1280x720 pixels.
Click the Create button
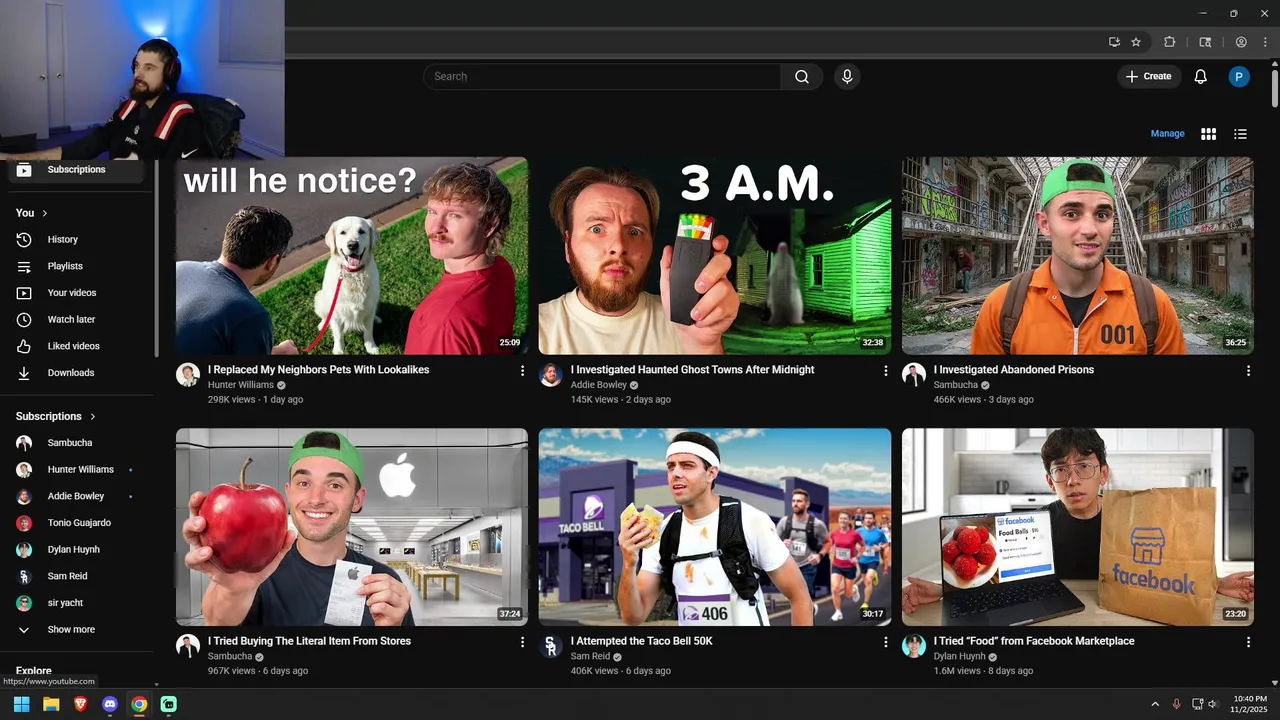(x=1148, y=77)
